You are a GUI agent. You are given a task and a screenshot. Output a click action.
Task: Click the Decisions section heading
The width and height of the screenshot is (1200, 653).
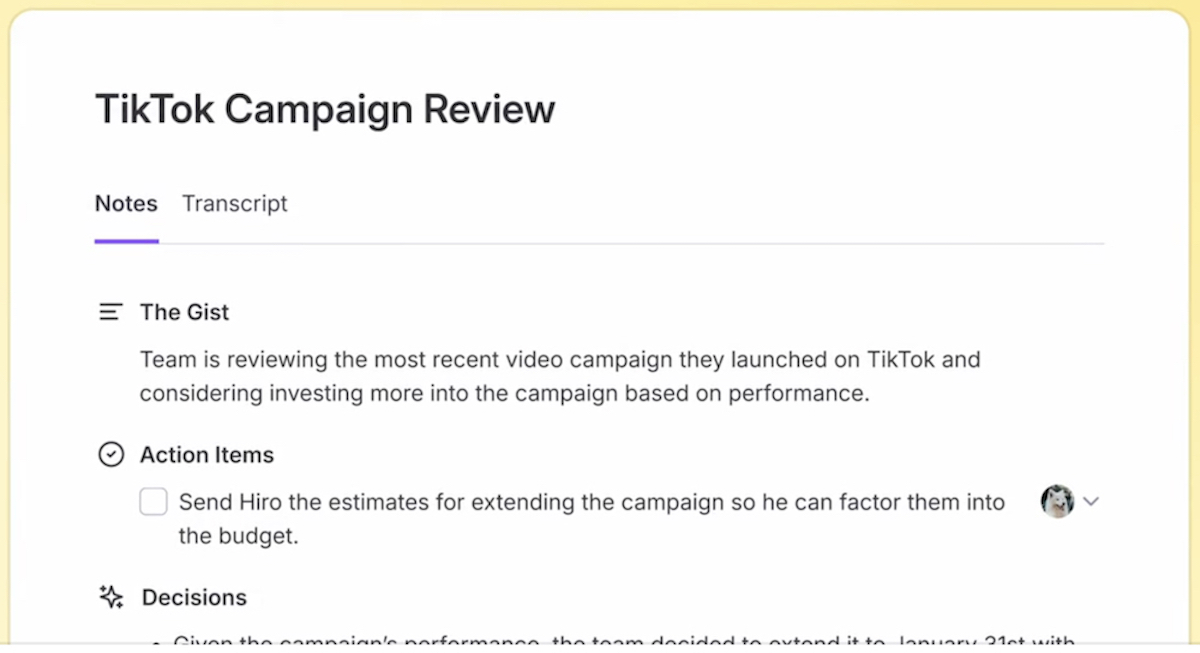(194, 597)
